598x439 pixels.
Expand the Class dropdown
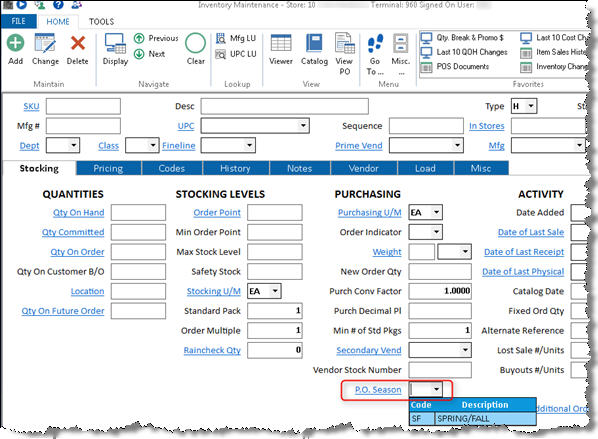point(153,145)
